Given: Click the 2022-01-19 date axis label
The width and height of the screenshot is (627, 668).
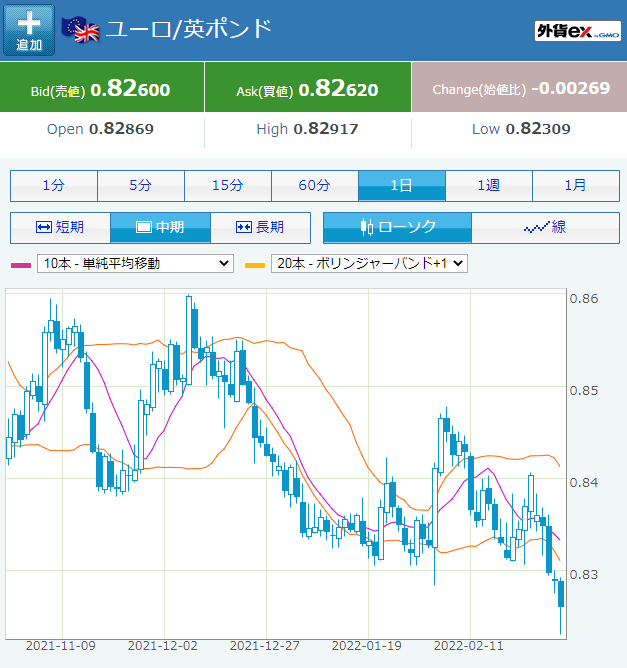Looking at the screenshot, I should click(x=367, y=646).
